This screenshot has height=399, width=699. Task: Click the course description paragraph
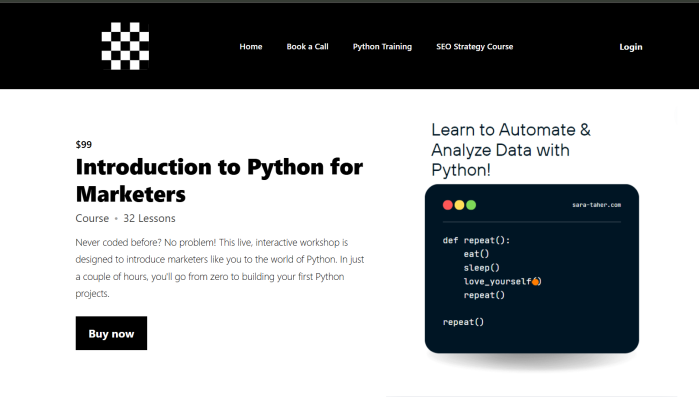click(x=220, y=268)
